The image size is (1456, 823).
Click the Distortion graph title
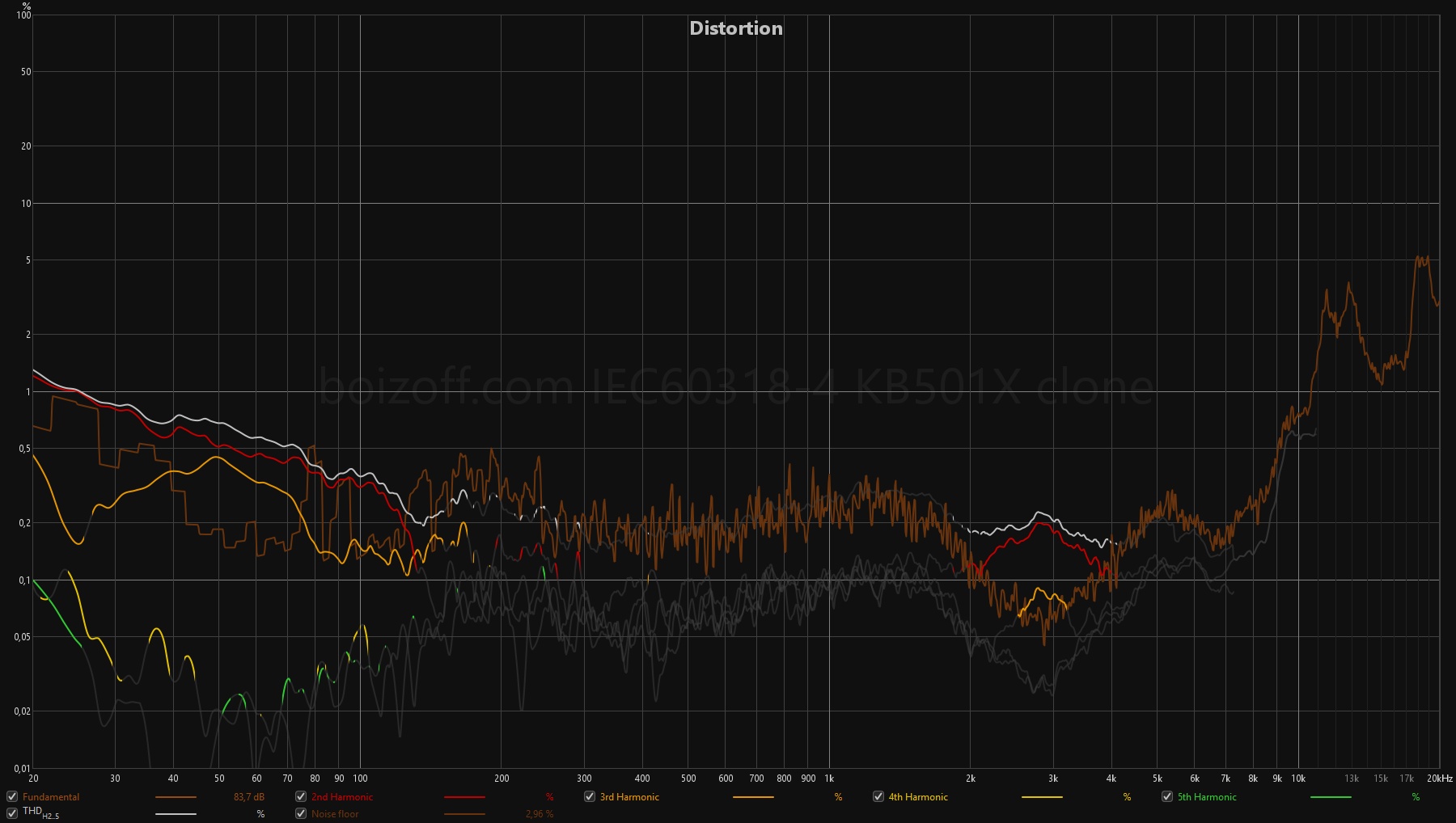pyautogui.click(x=736, y=28)
